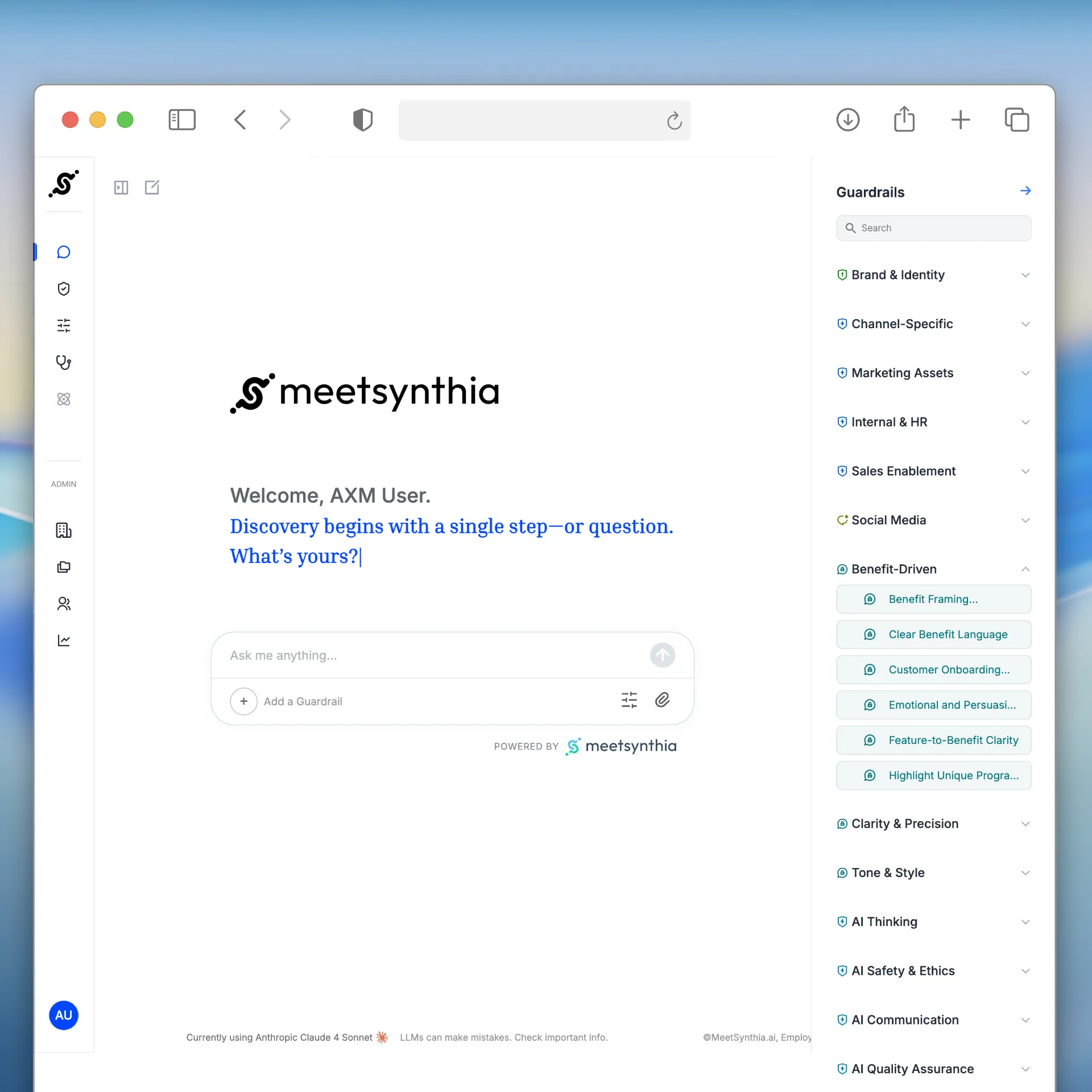Toggle the chat history panel icon
Viewport: 1092px width, 1092px height.
pyautogui.click(x=121, y=187)
